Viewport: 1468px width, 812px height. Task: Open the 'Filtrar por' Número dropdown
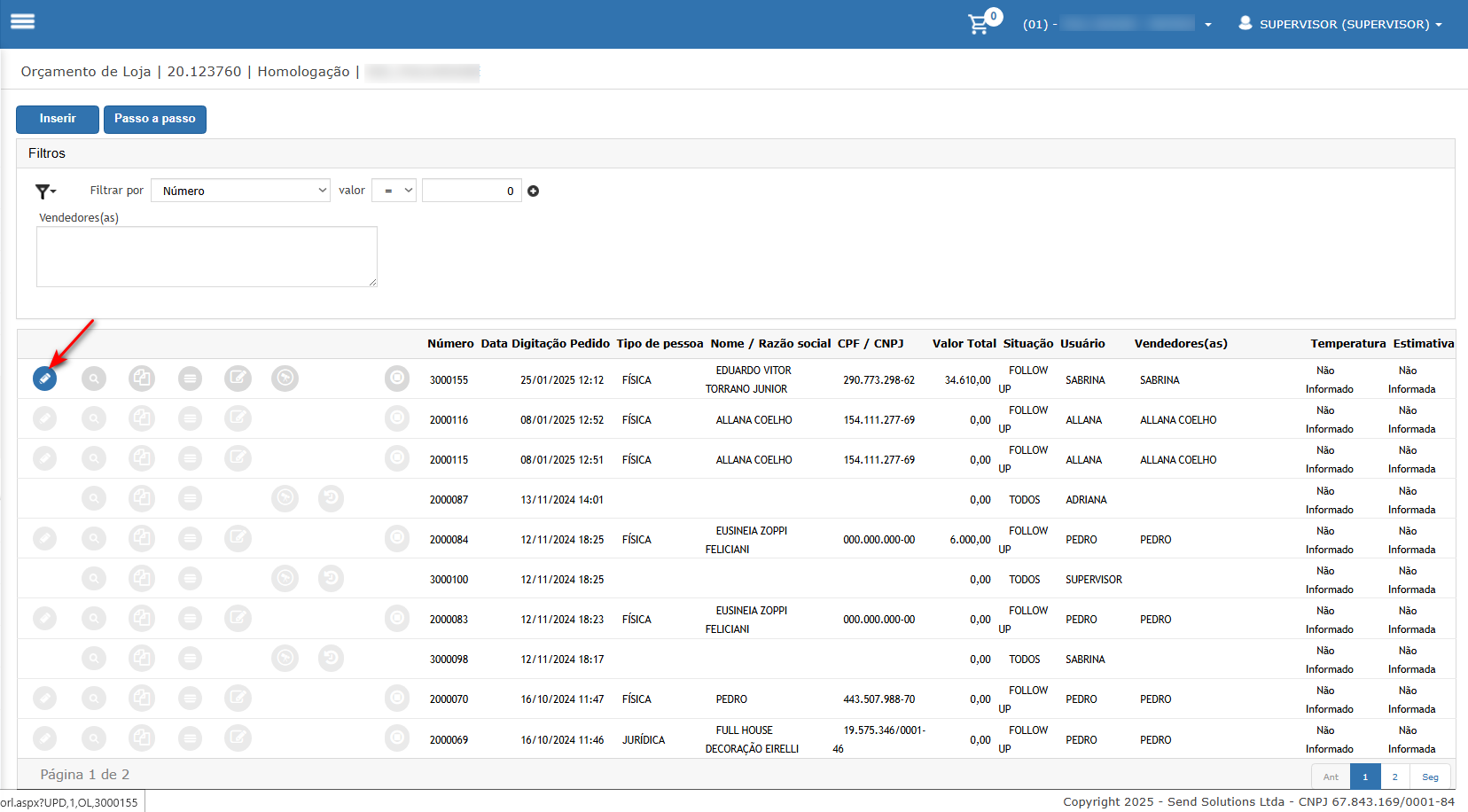[x=241, y=191]
